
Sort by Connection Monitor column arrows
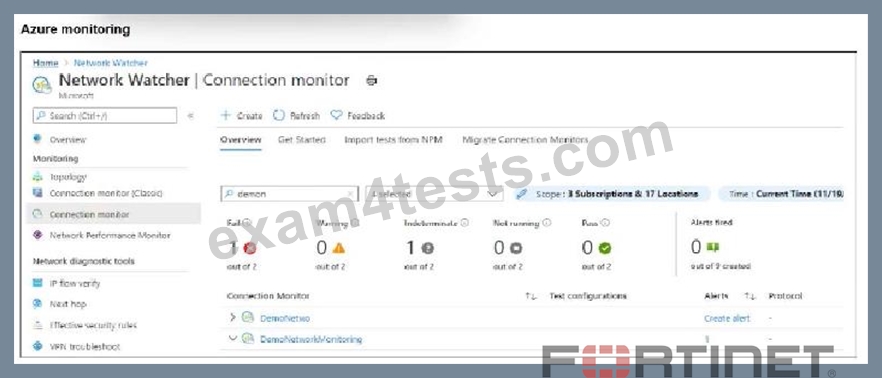531,296
